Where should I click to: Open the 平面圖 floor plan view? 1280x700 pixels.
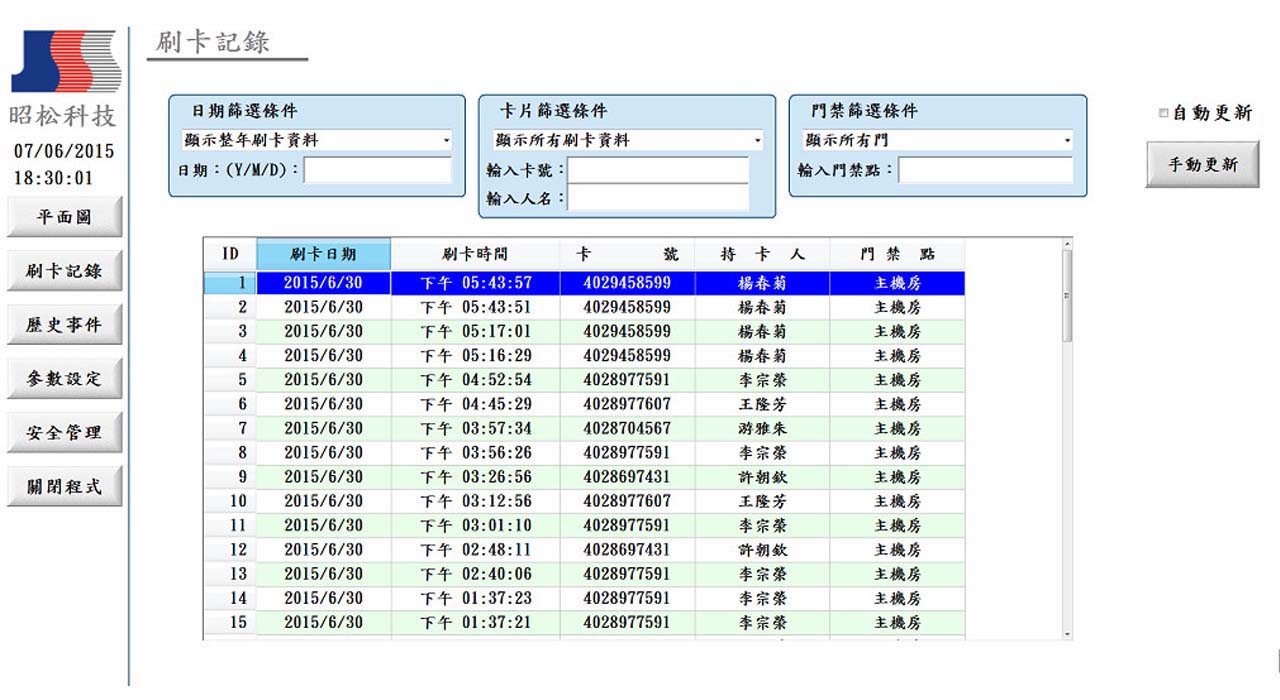click(x=65, y=217)
